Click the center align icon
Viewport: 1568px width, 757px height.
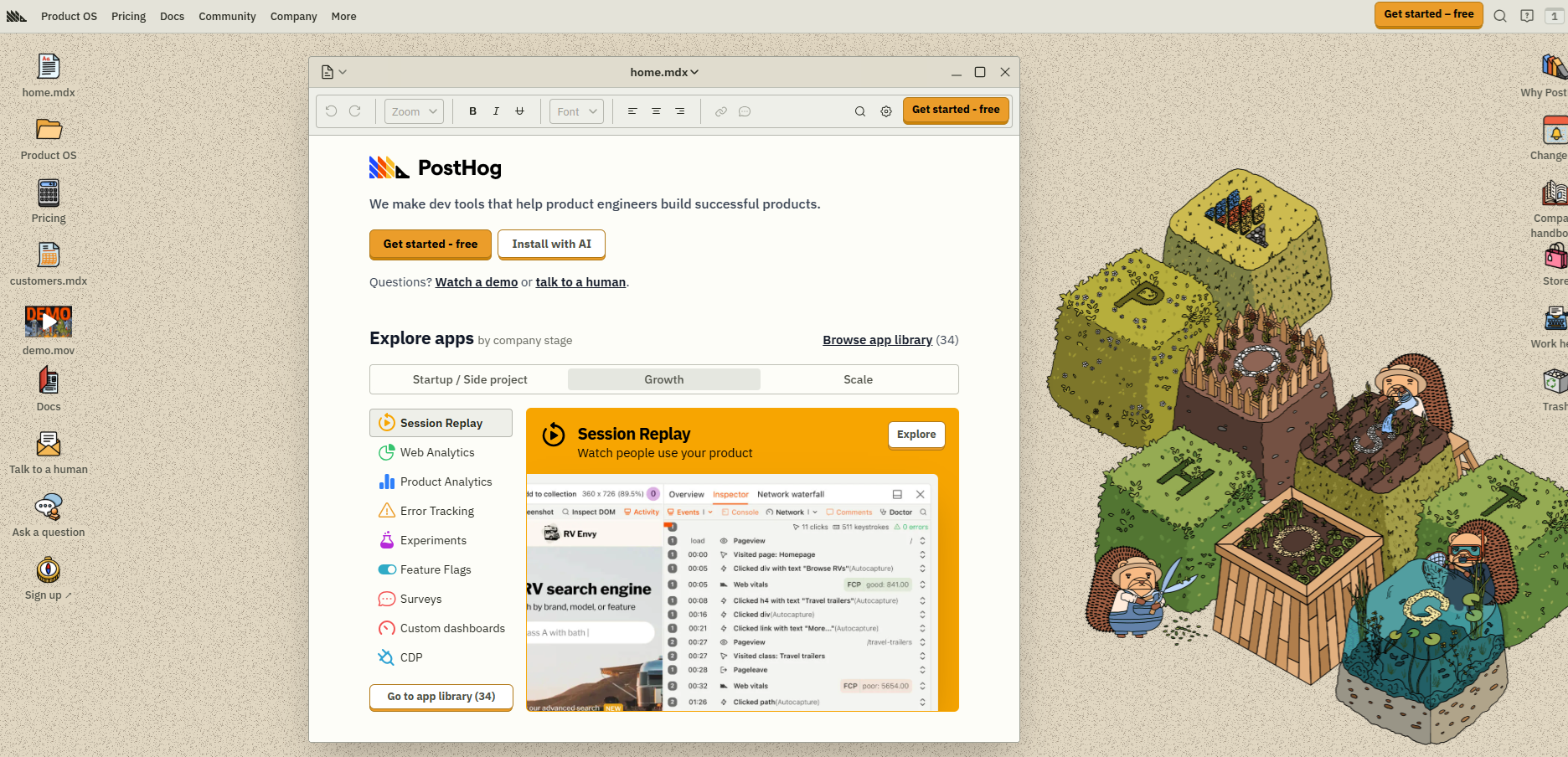(656, 111)
